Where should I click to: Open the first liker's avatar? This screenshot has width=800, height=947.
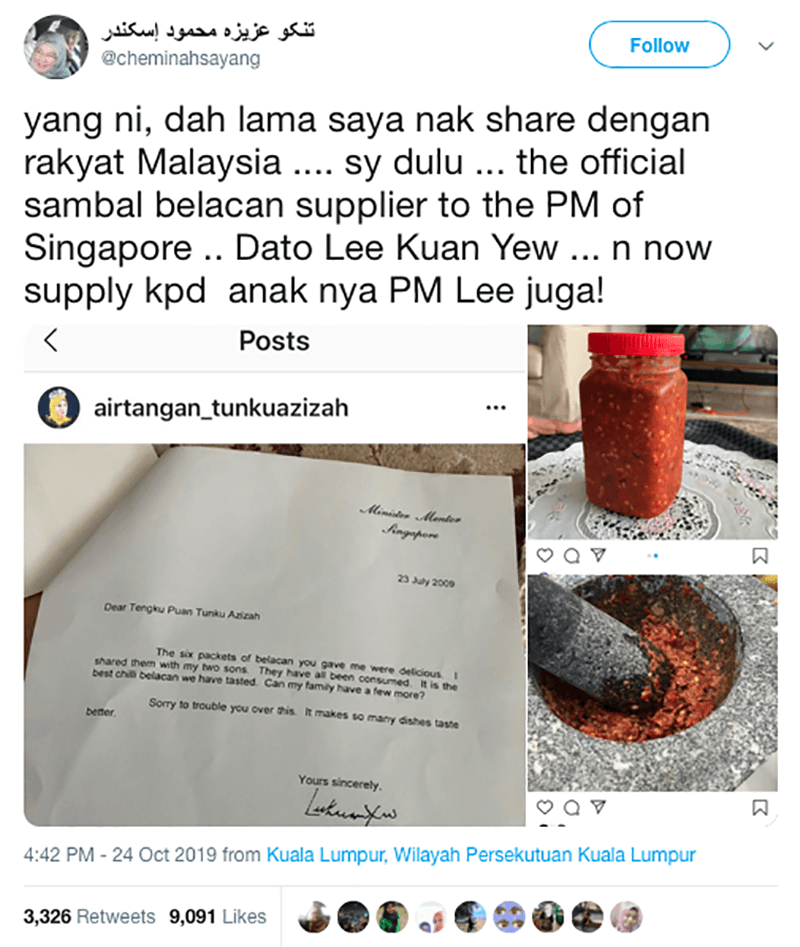pyautogui.click(x=314, y=917)
